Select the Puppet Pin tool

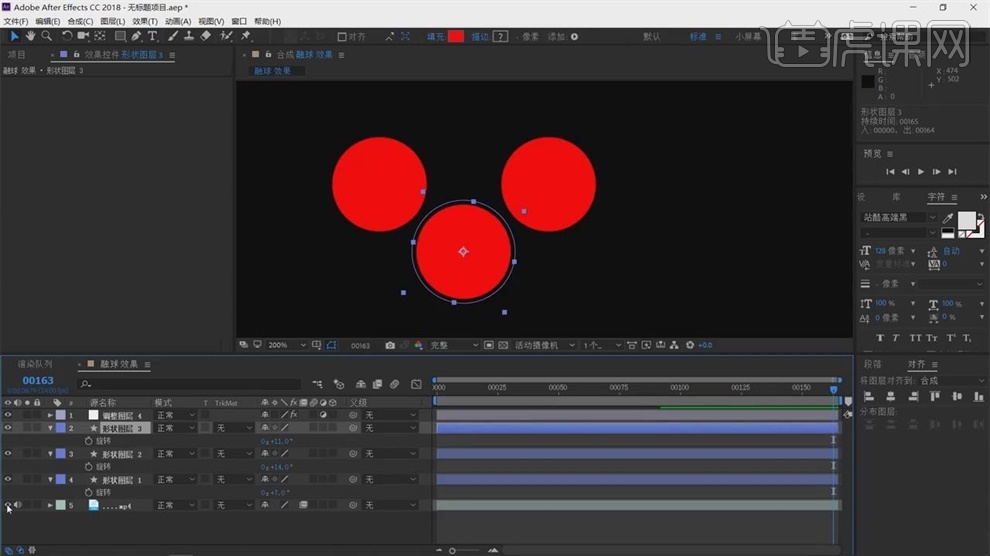[246, 36]
